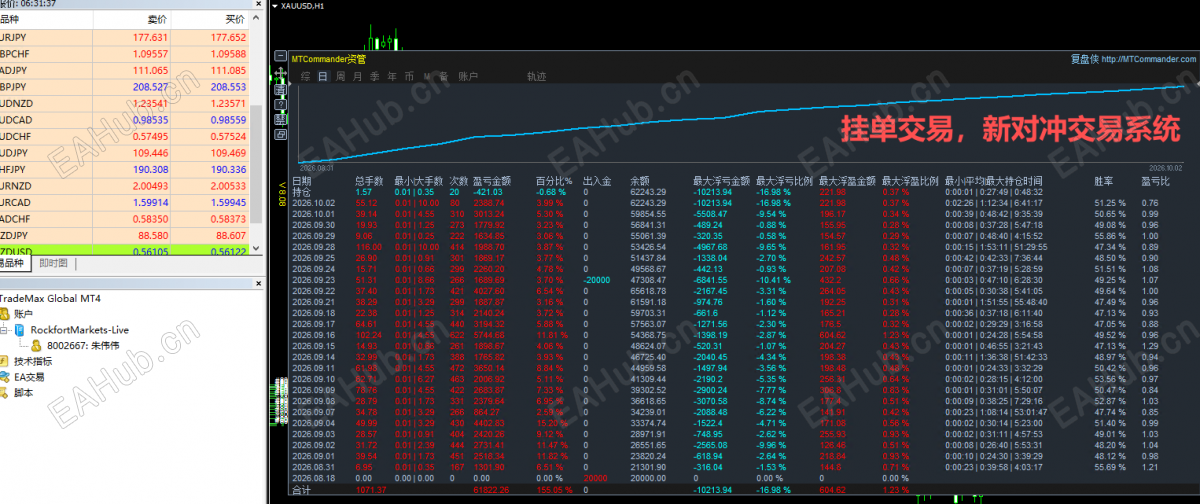This screenshot has width=1200, height=504.
Task: Click the account 8002667 user icon
Action: click(x=35, y=345)
